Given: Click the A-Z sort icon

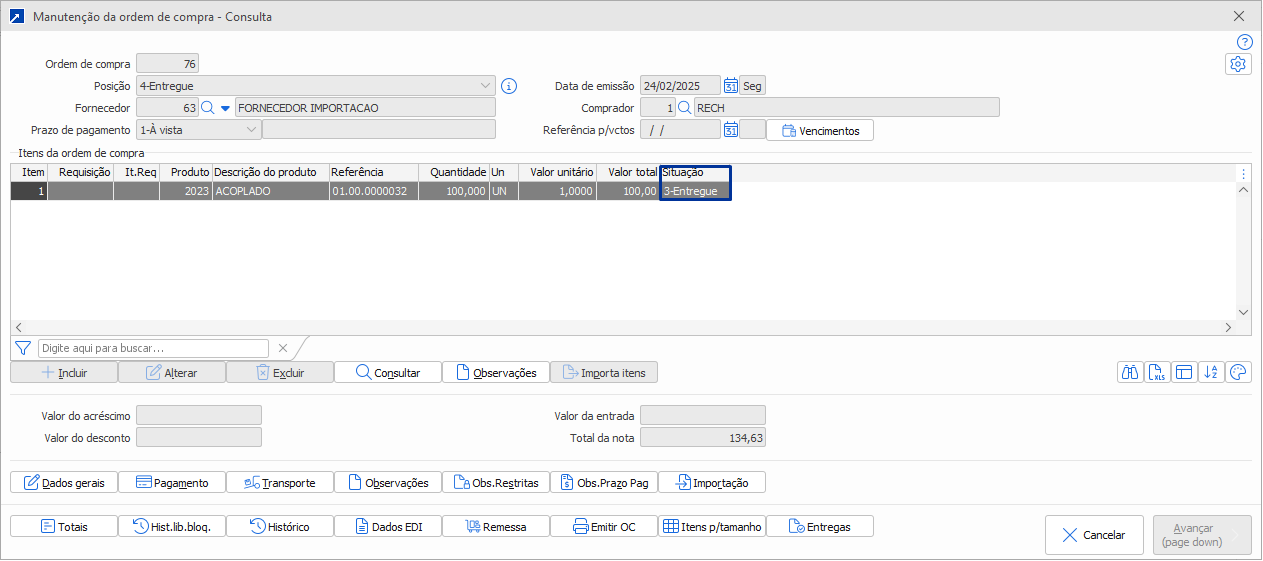Looking at the screenshot, I should pos(1211,372).
